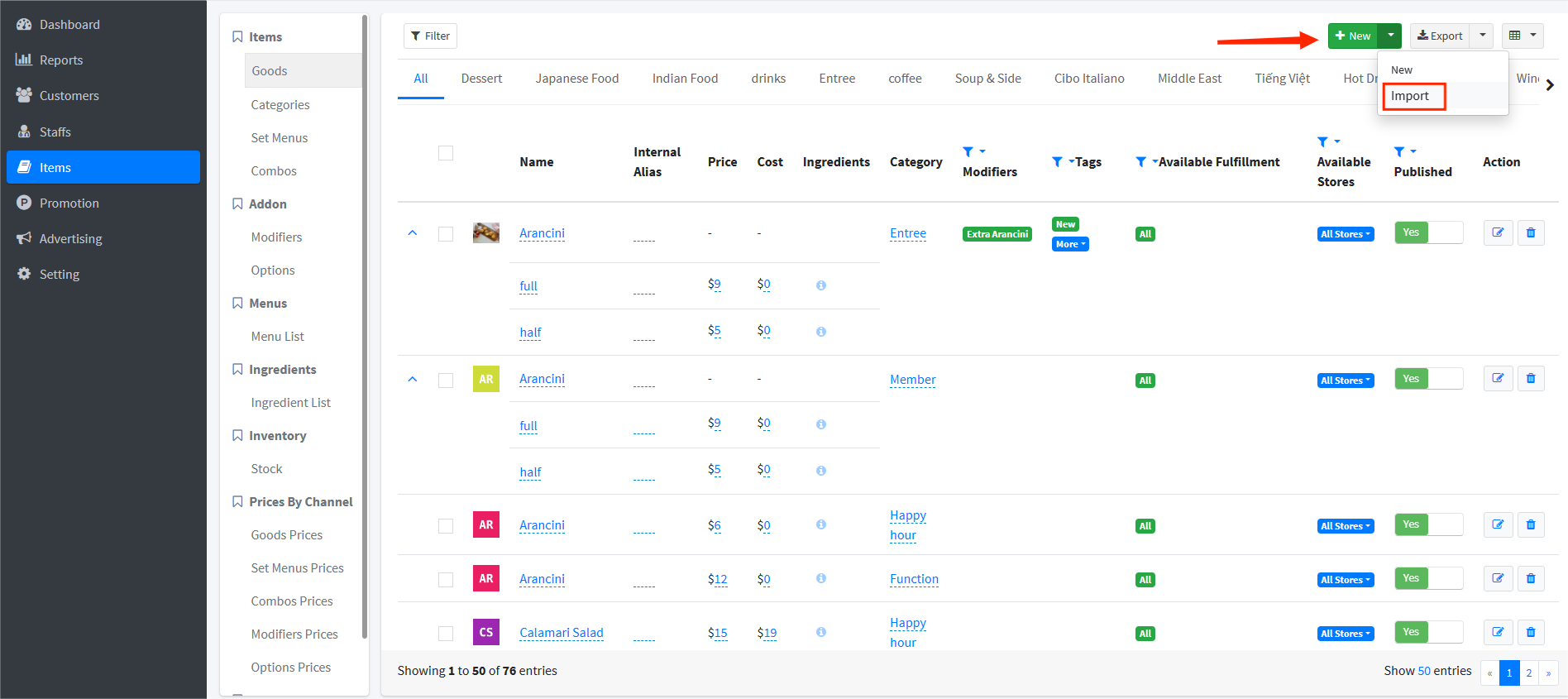Expand the More tags dropdown
1568x699 pixels.
pyautogui.click(x=1070, y=244)
